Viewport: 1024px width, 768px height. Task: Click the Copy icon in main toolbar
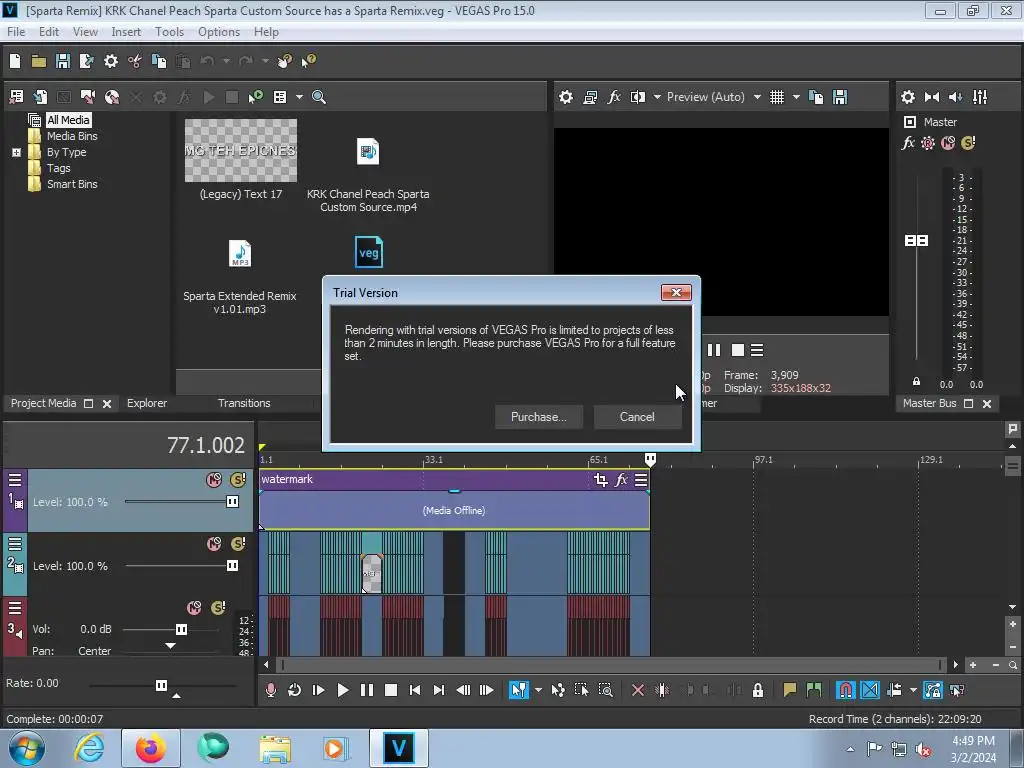[159, 61]
